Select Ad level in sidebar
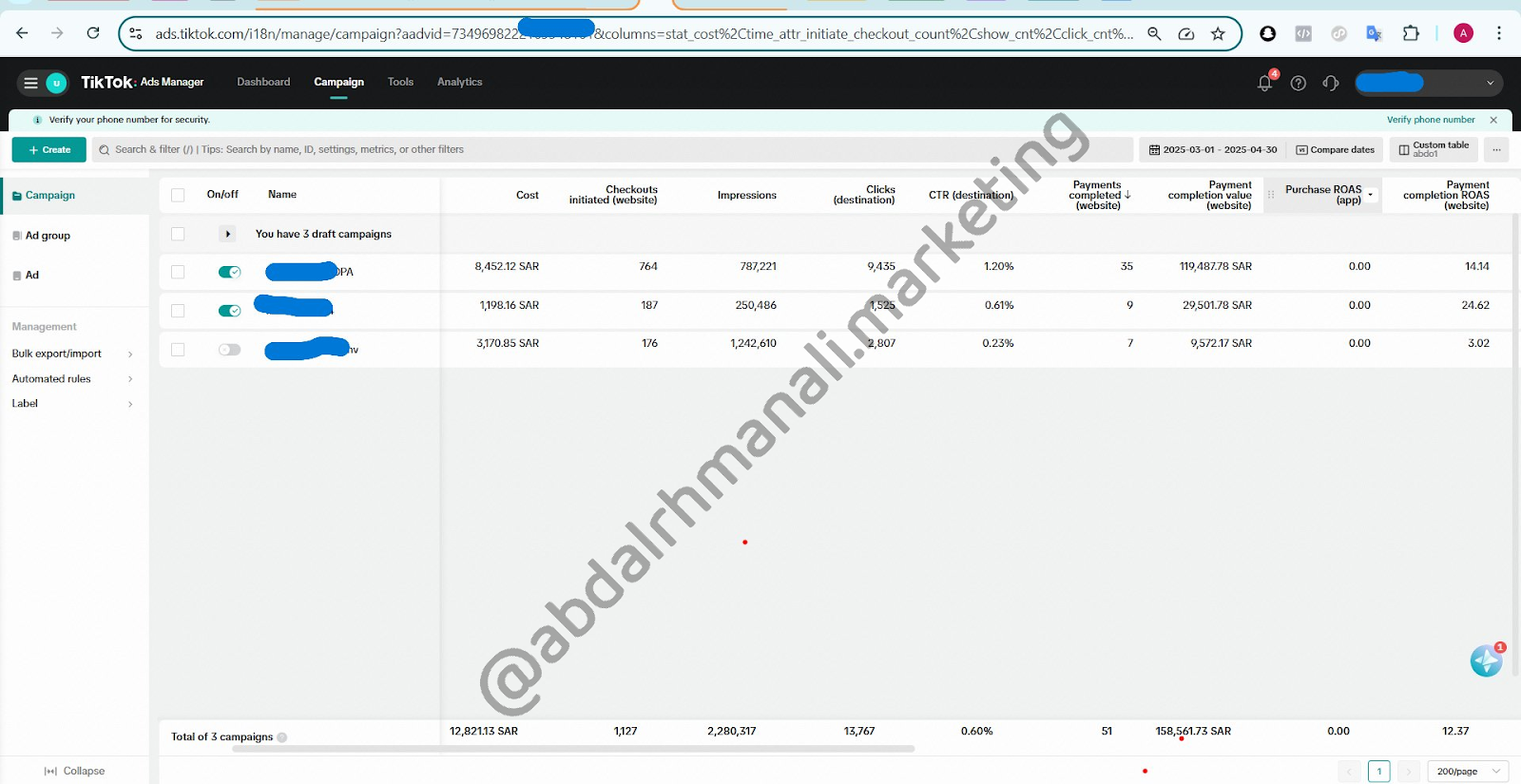Viewport: 1521px width, 784px height. [x=32, y=275]
